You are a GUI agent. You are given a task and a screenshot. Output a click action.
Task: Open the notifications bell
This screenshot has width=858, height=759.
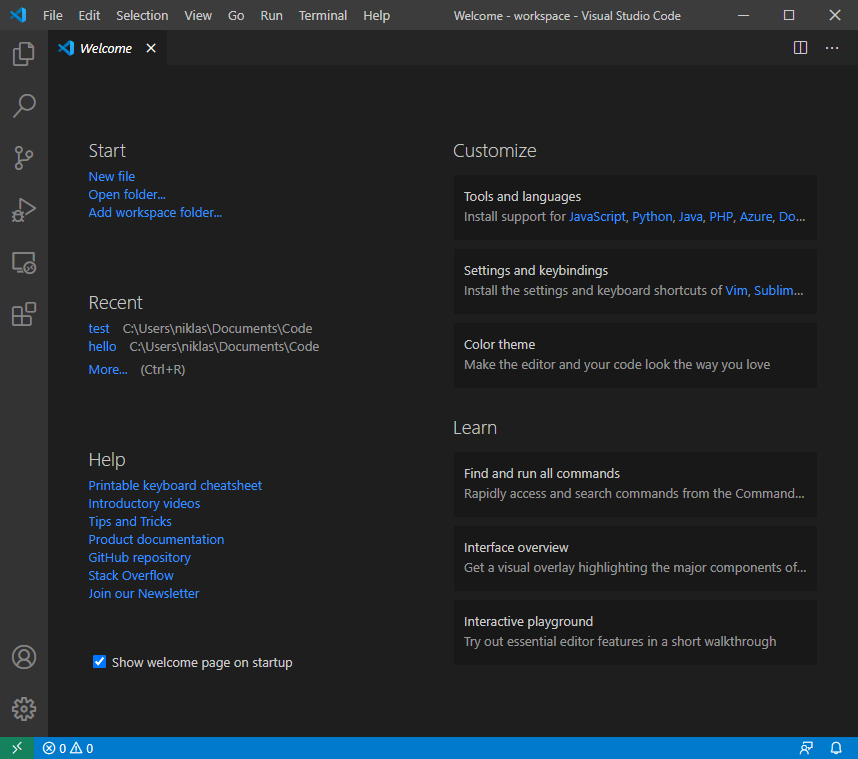pyautogui.click(x=836, y=747)
